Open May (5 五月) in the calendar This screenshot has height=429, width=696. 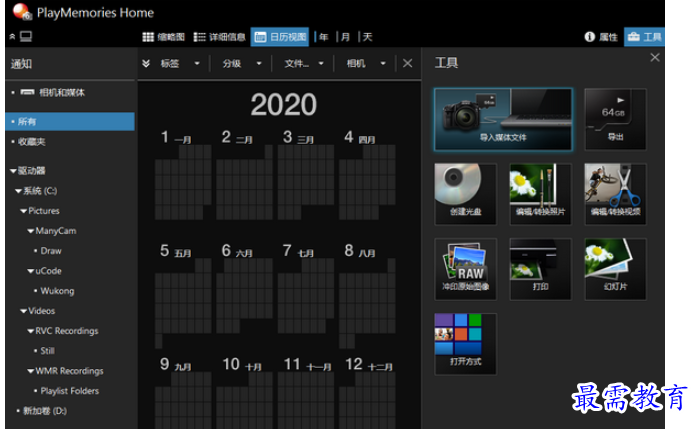pyautogui.click(x=183, y=295)
